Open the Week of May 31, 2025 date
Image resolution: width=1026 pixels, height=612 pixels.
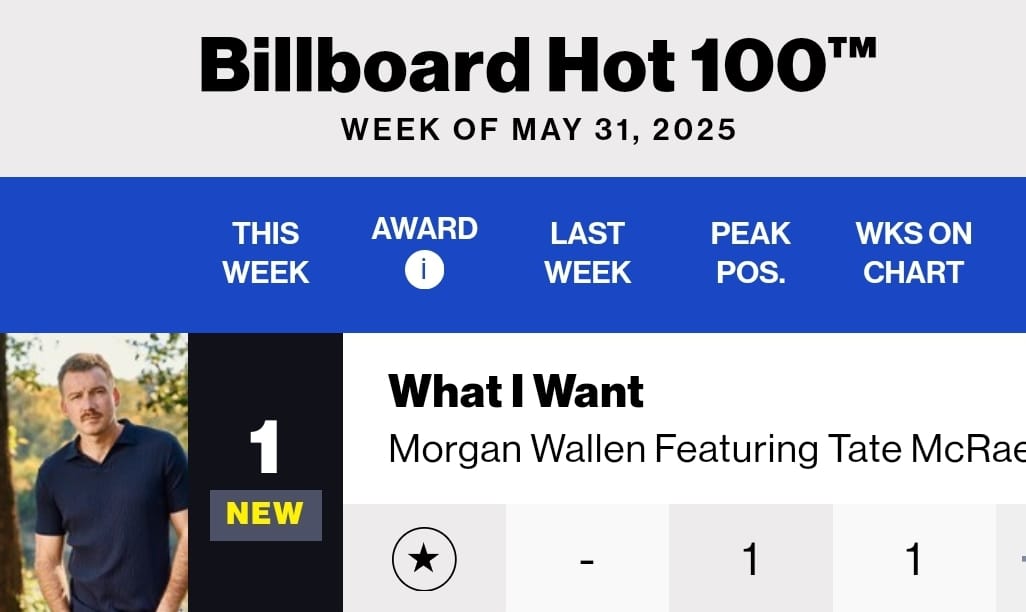click(x=539, y=130)
